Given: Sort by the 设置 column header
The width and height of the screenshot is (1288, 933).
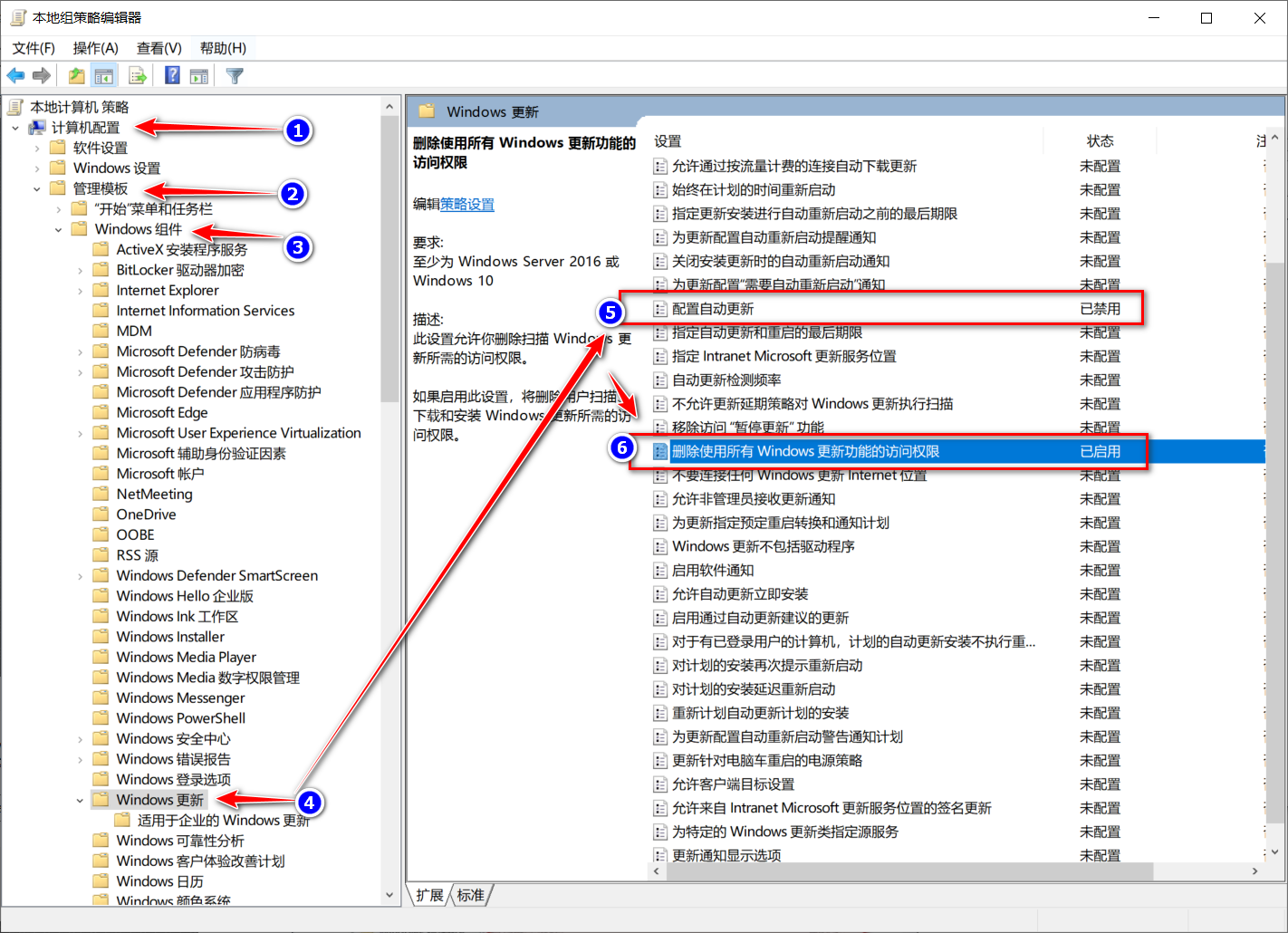Looking at the screenshot, I should [668, 141].
